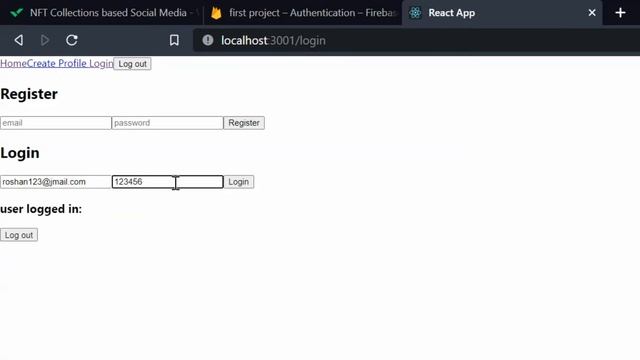The height and width of the screenshot is (360, 640).
Task: Click the Register heading text
Action: click(x=29, y=94)
